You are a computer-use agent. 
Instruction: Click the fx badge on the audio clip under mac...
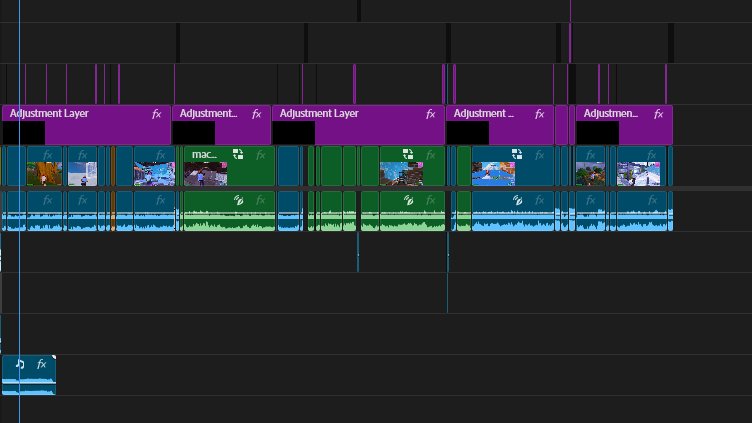point(261,200)
